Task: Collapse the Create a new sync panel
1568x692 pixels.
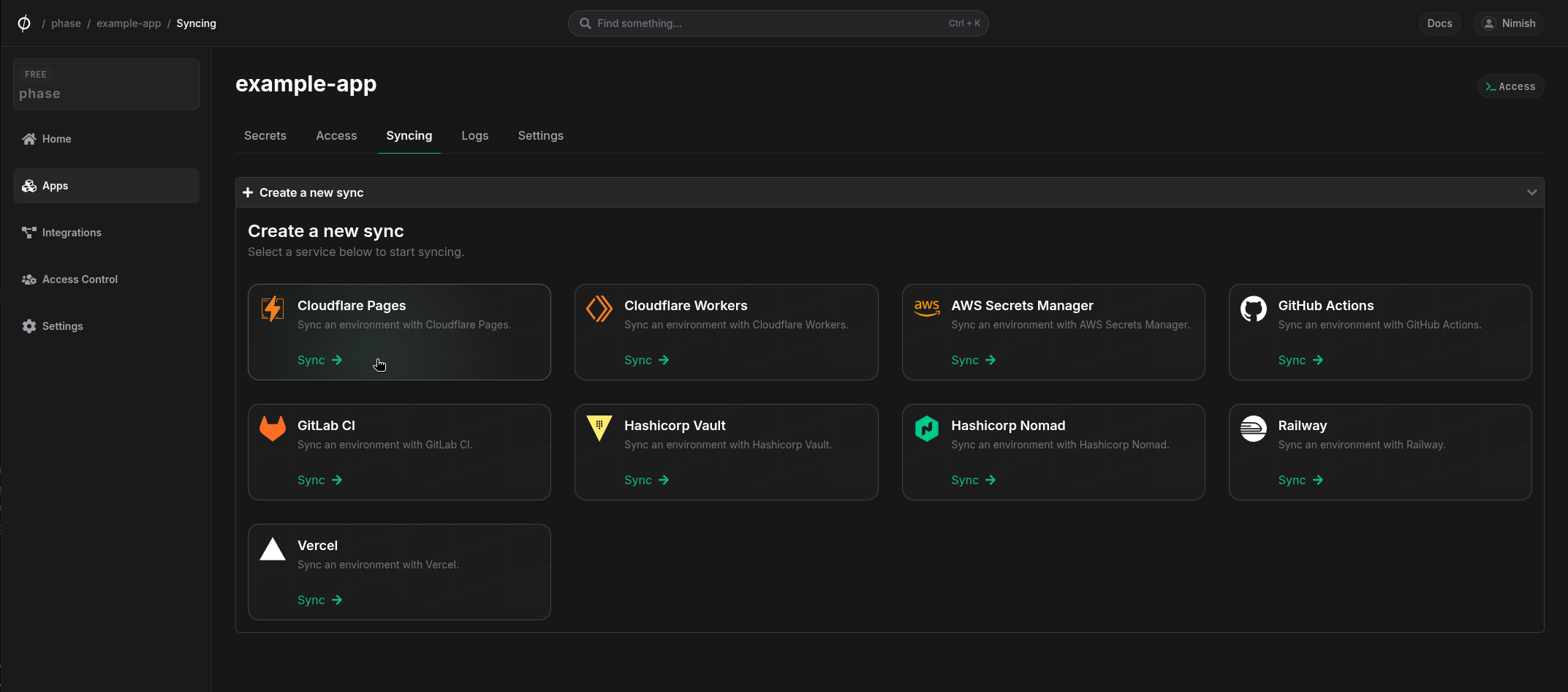Action: pyautogui.click(x=1531, y=192)
